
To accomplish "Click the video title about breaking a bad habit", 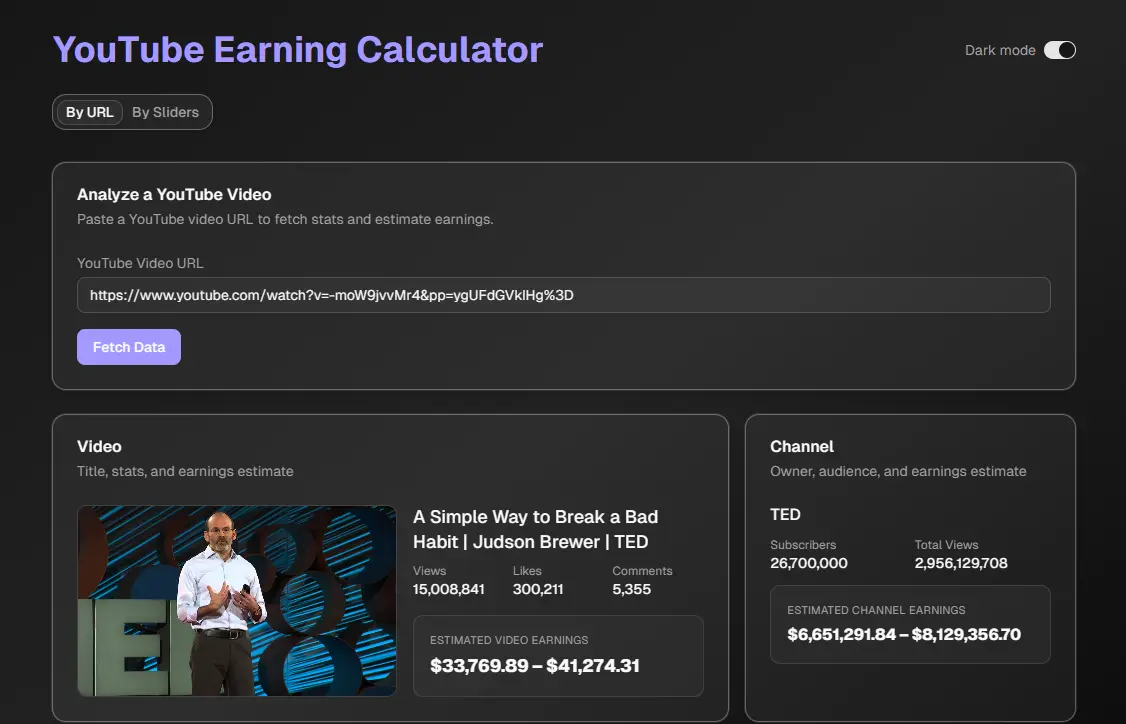I will [x=535, y=529].
